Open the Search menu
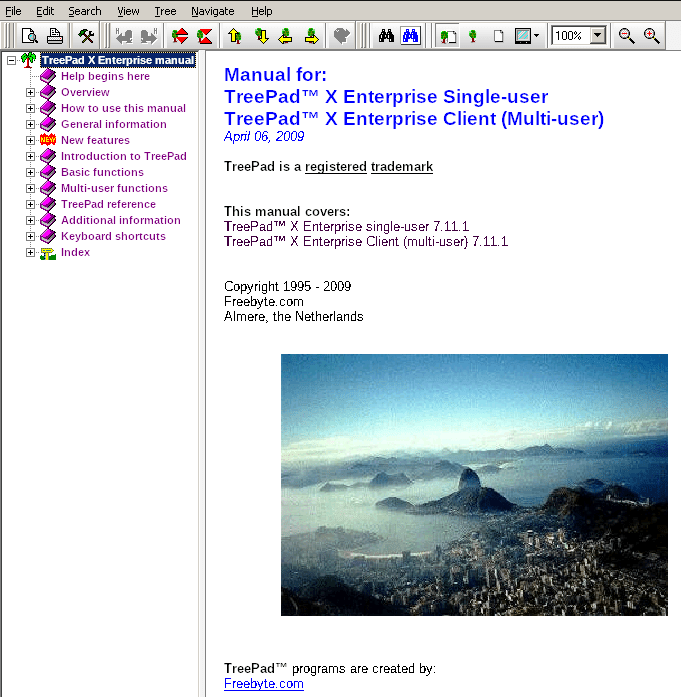Screen dimensions: 681x697 85,11
